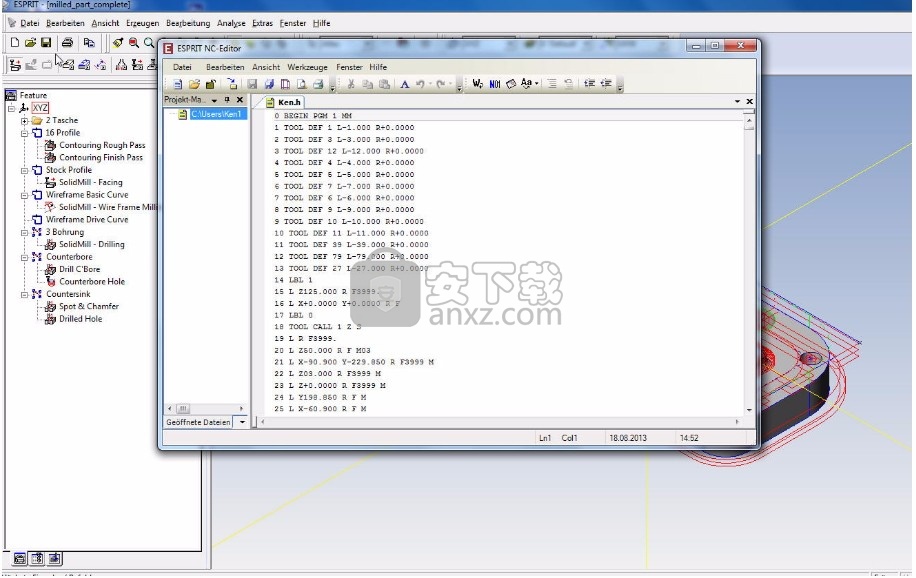This screenshot has width=916, height=578.
Task: Close the Projekt-Manager panel
Action: pos(240,100)
